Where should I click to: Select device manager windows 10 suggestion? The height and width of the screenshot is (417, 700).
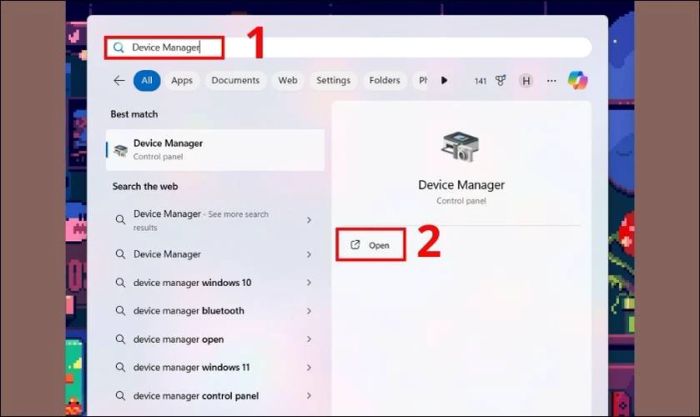point(215,283)
